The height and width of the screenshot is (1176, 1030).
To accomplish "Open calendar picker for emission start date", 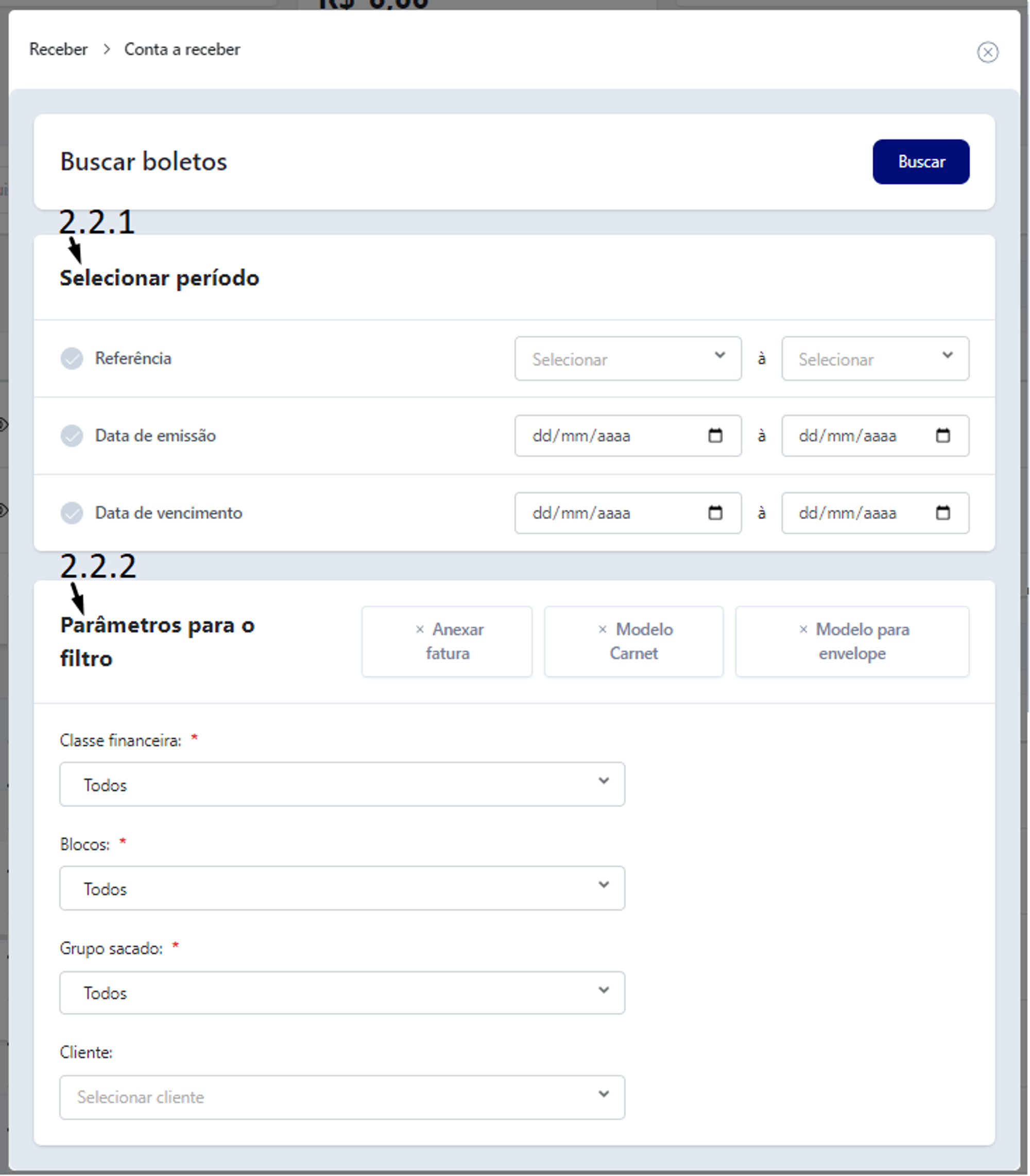I will pos(715,436).
